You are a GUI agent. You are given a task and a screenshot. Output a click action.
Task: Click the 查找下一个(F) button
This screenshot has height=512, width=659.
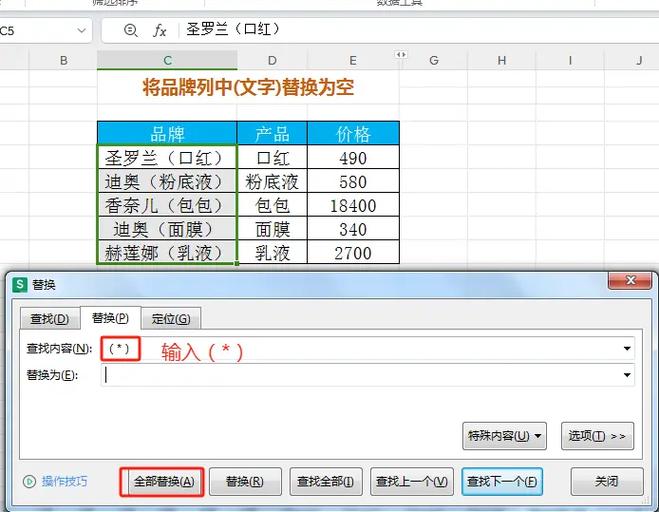[502, 481]
